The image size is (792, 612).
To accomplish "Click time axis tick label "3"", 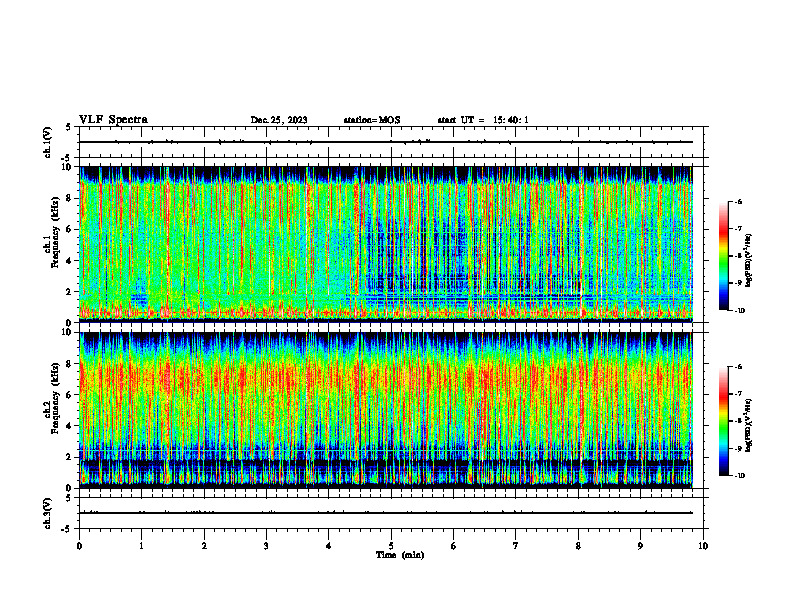I will point(266,546).
